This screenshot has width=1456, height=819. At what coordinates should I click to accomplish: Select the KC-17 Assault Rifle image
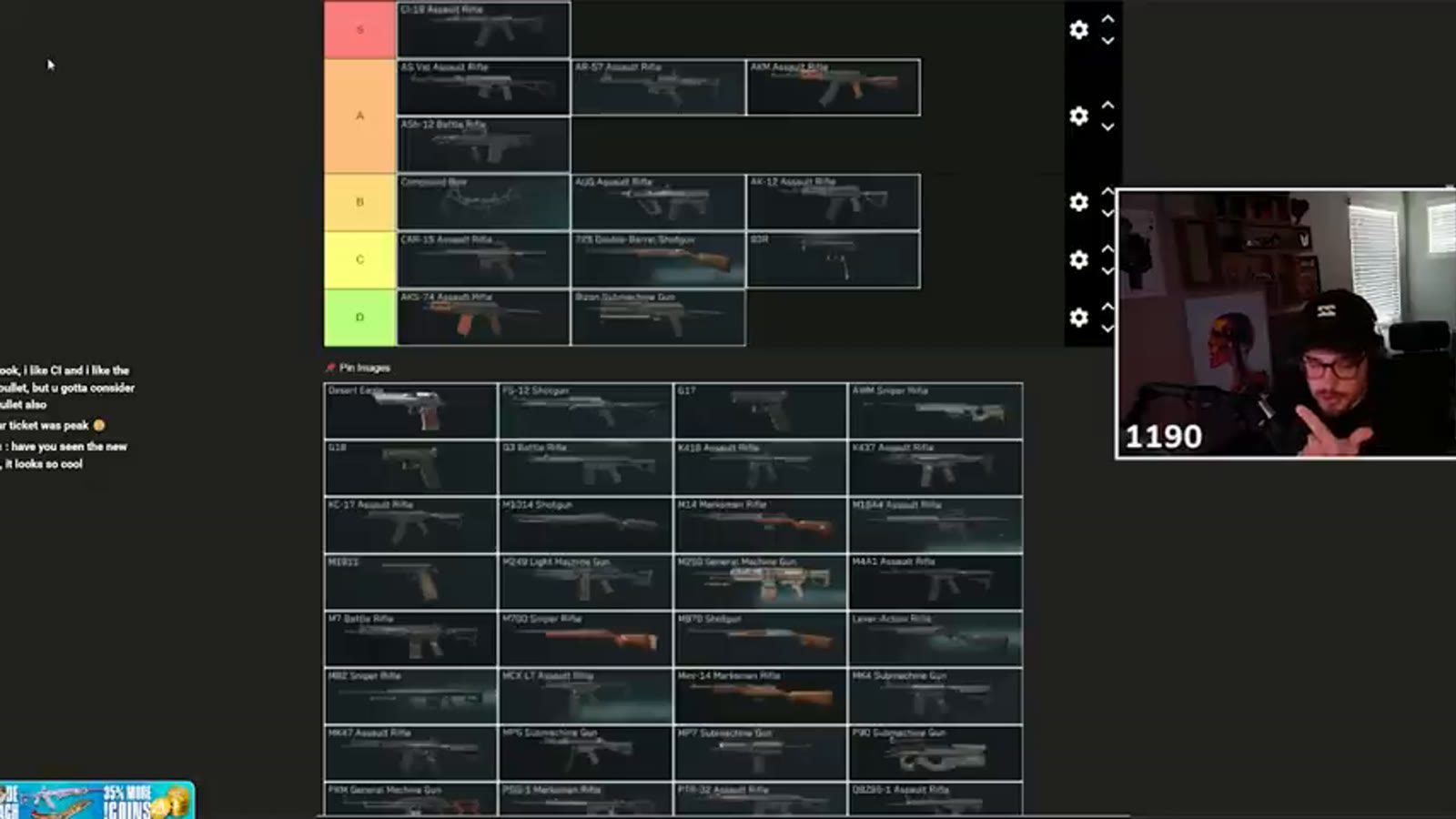point(410,525)
